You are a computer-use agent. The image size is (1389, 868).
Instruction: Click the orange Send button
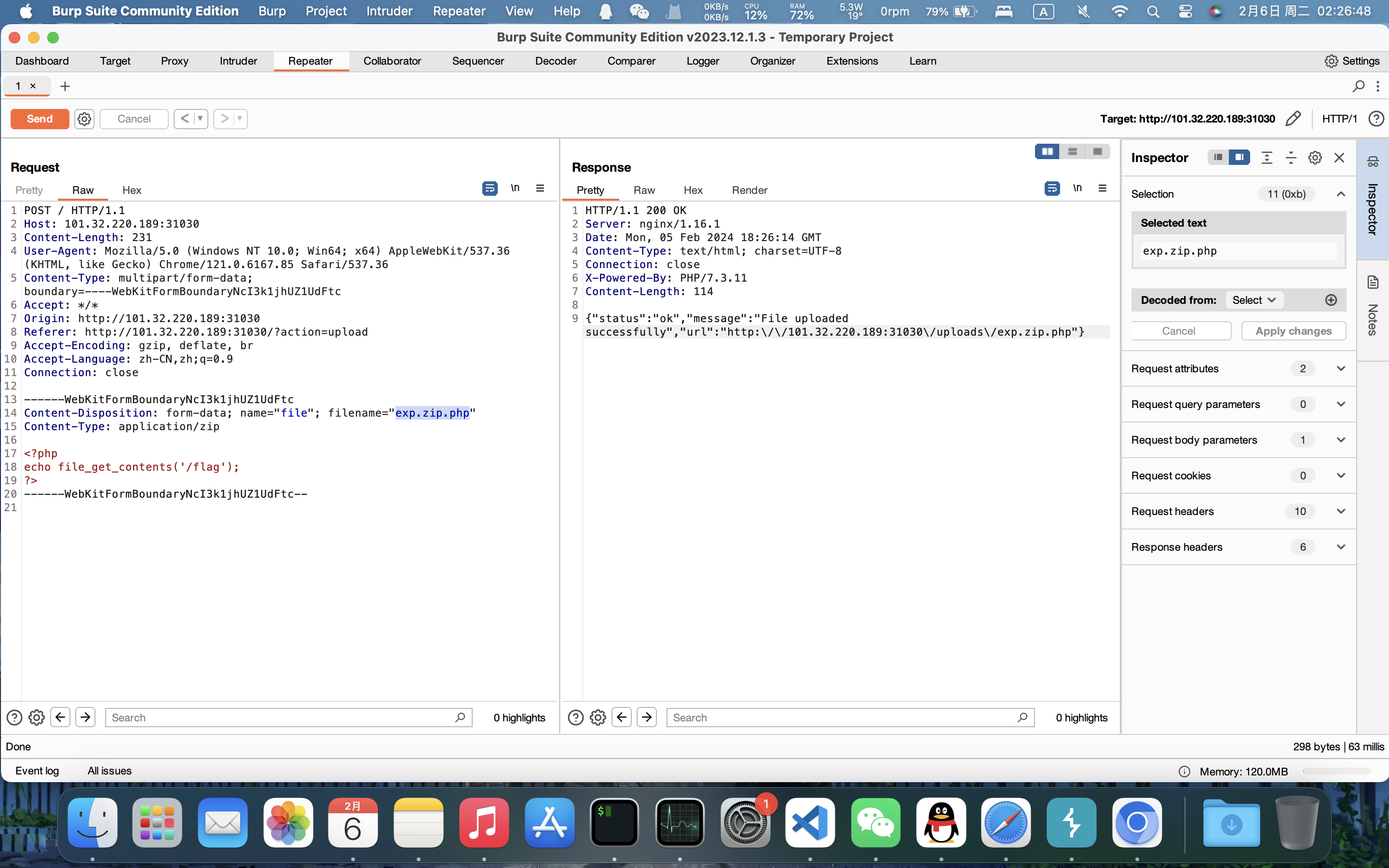pyautogui.click(x=40, y=119)
